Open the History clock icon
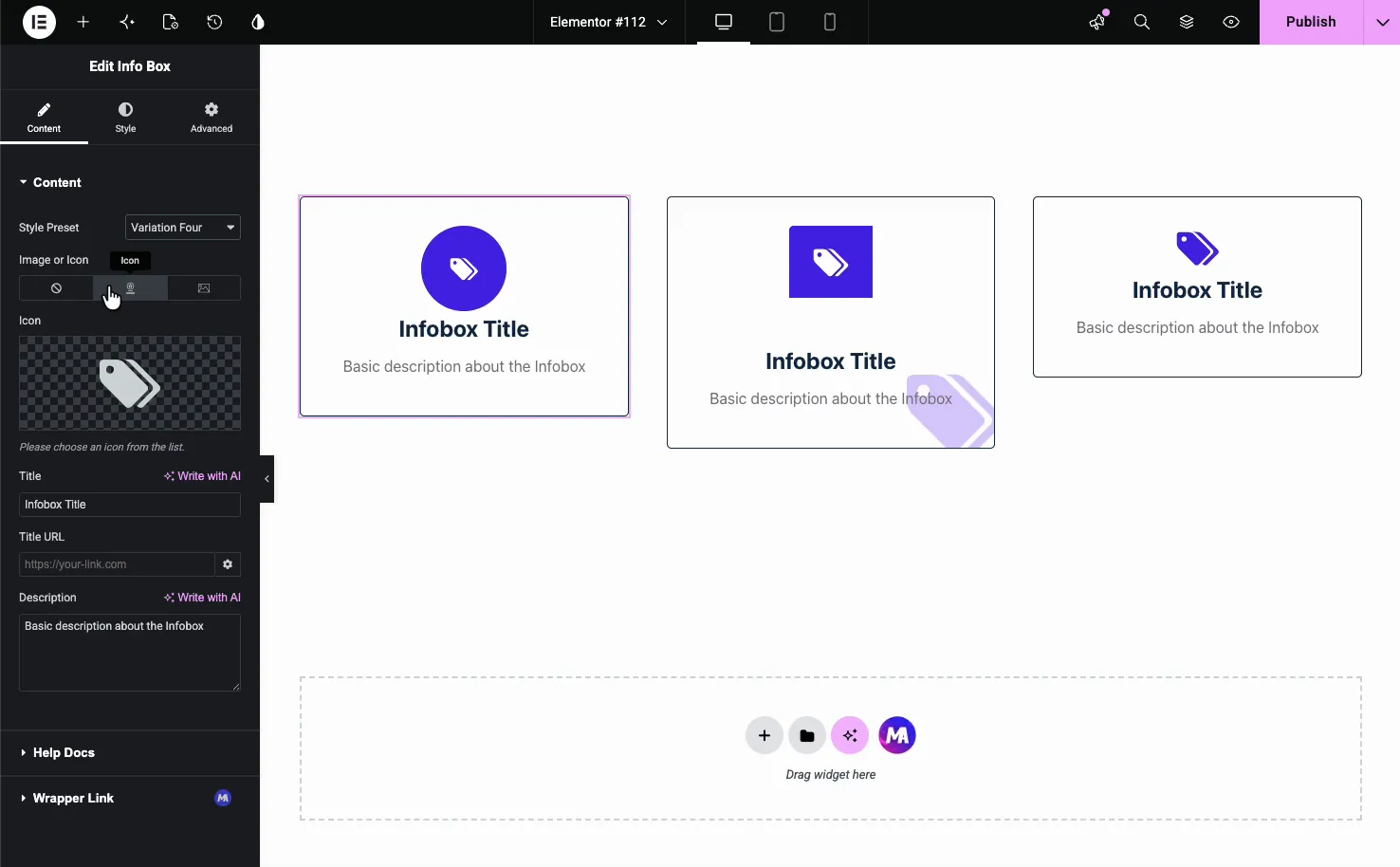Viewport: 1400px width, 867px height. click(x=214, y=22)
